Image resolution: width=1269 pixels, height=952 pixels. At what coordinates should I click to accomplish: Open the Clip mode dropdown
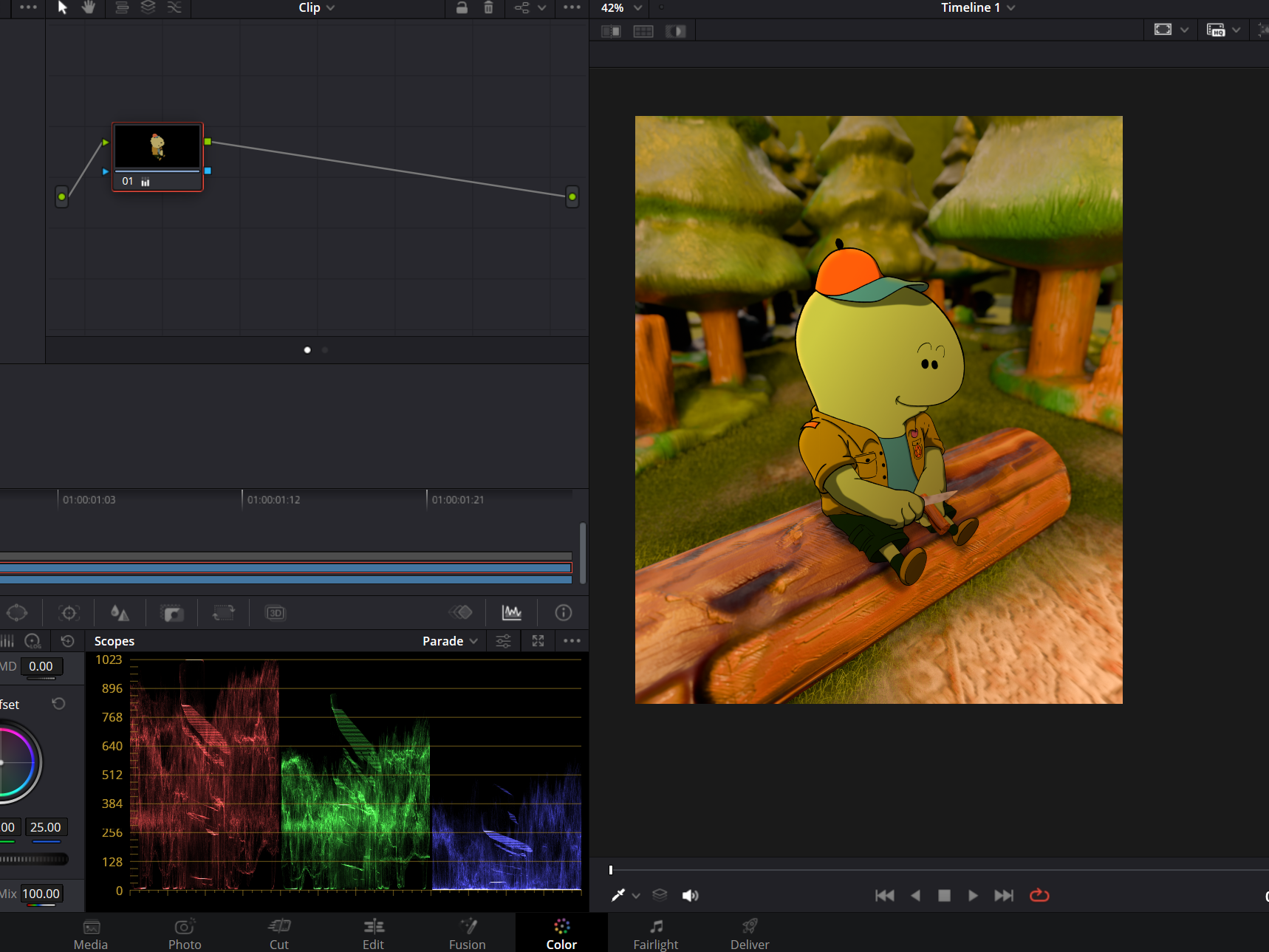point(316,7)
